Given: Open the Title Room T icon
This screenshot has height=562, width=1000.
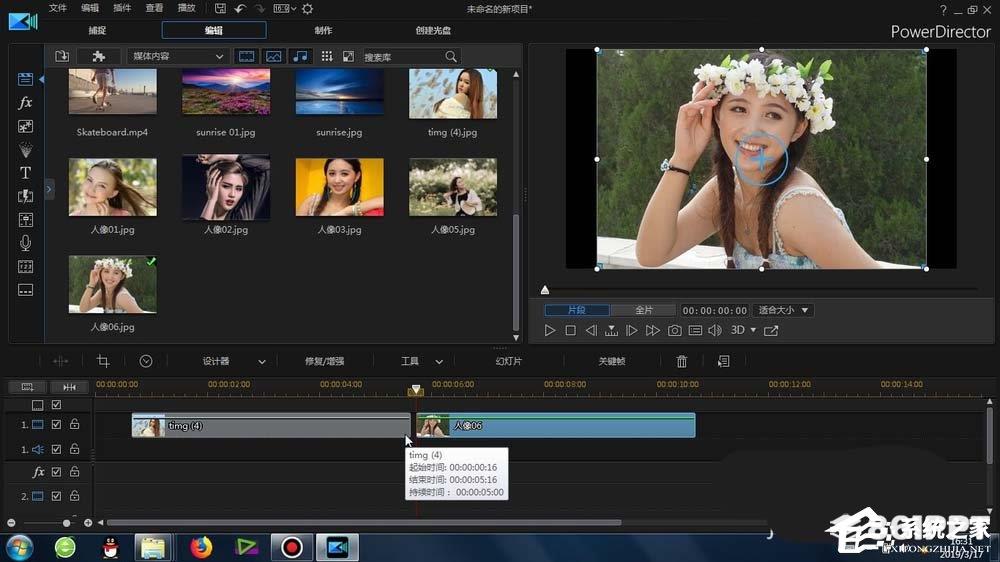Looking at the screenshot, I should pyautogui.click(x=25, y=173).
